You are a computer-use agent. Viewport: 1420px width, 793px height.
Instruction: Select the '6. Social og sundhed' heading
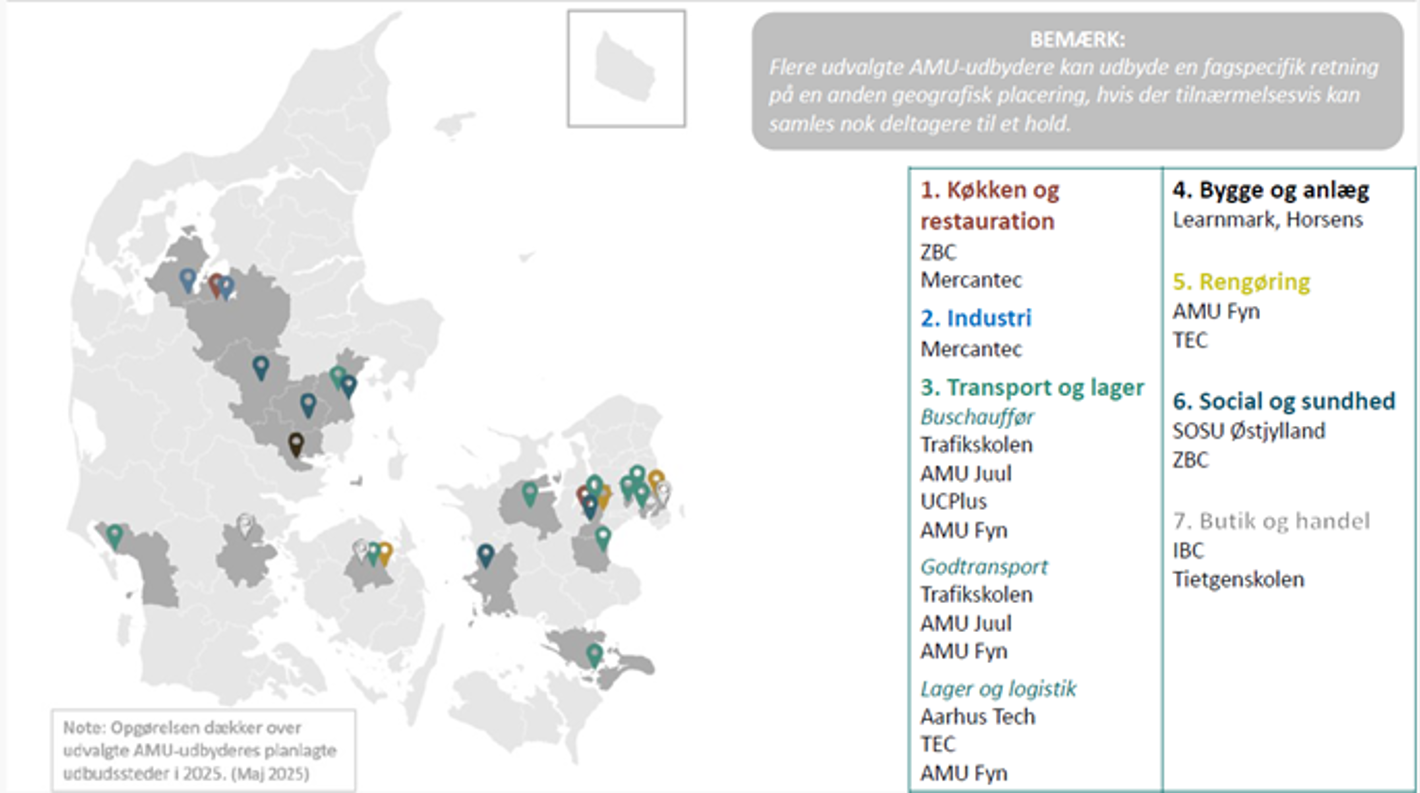tap(1283, 401)
